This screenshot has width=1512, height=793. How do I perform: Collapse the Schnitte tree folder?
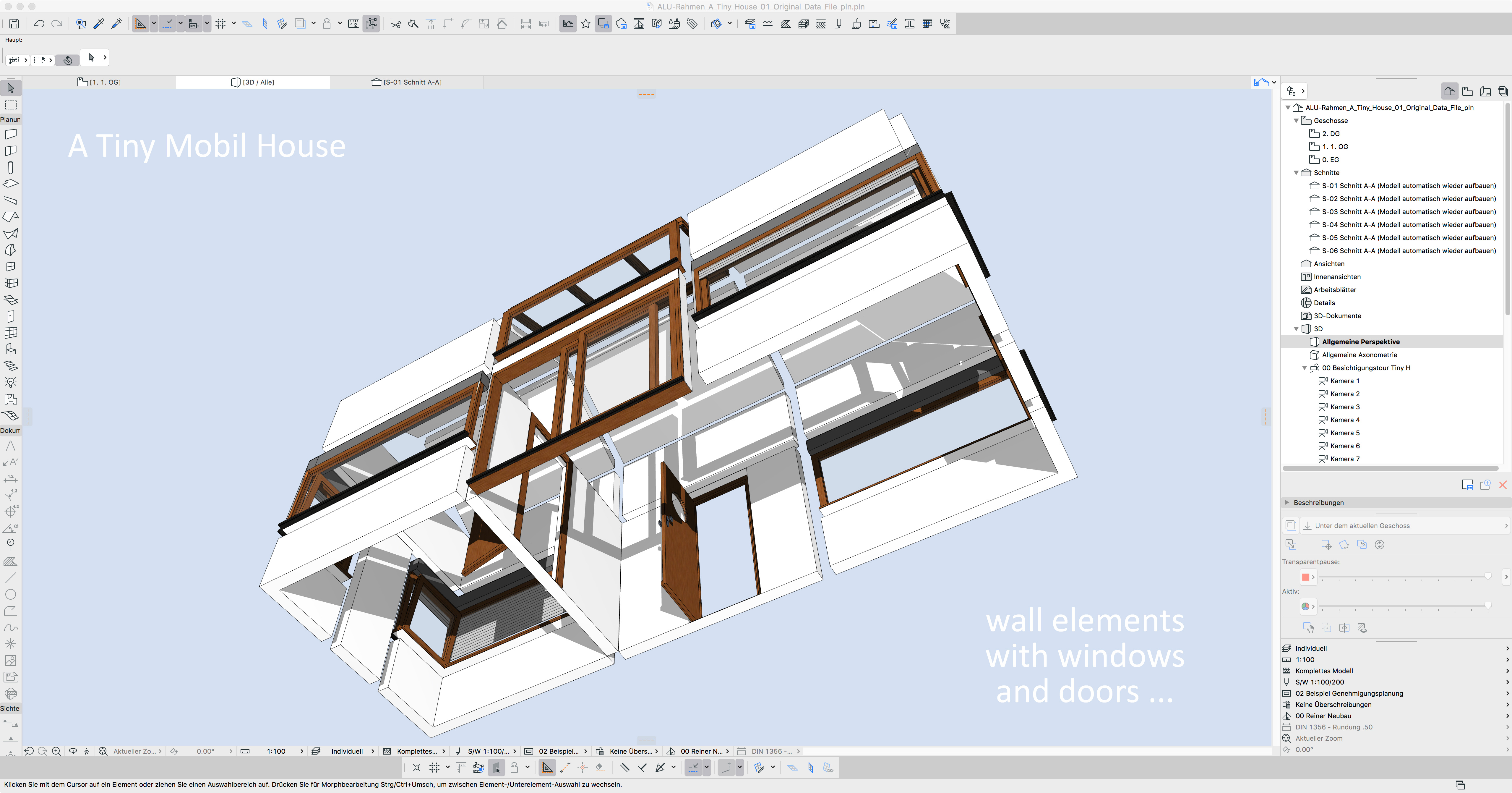click(1296, 173)
